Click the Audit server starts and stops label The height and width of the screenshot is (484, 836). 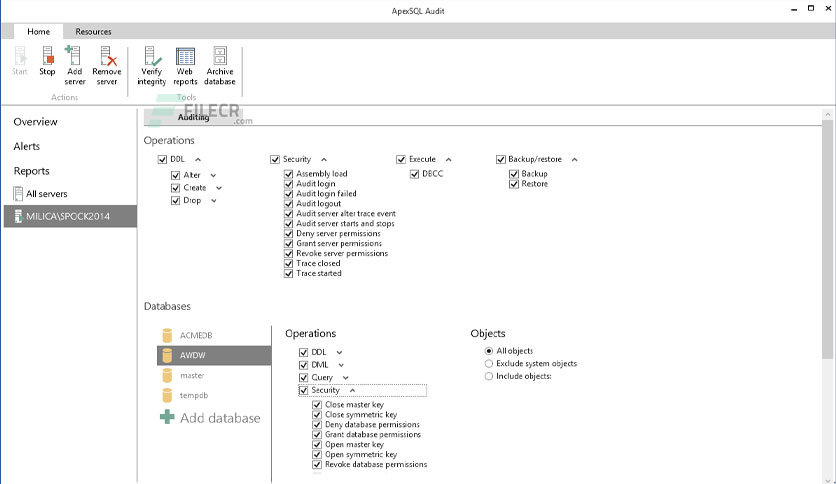[x=345, y=224]
